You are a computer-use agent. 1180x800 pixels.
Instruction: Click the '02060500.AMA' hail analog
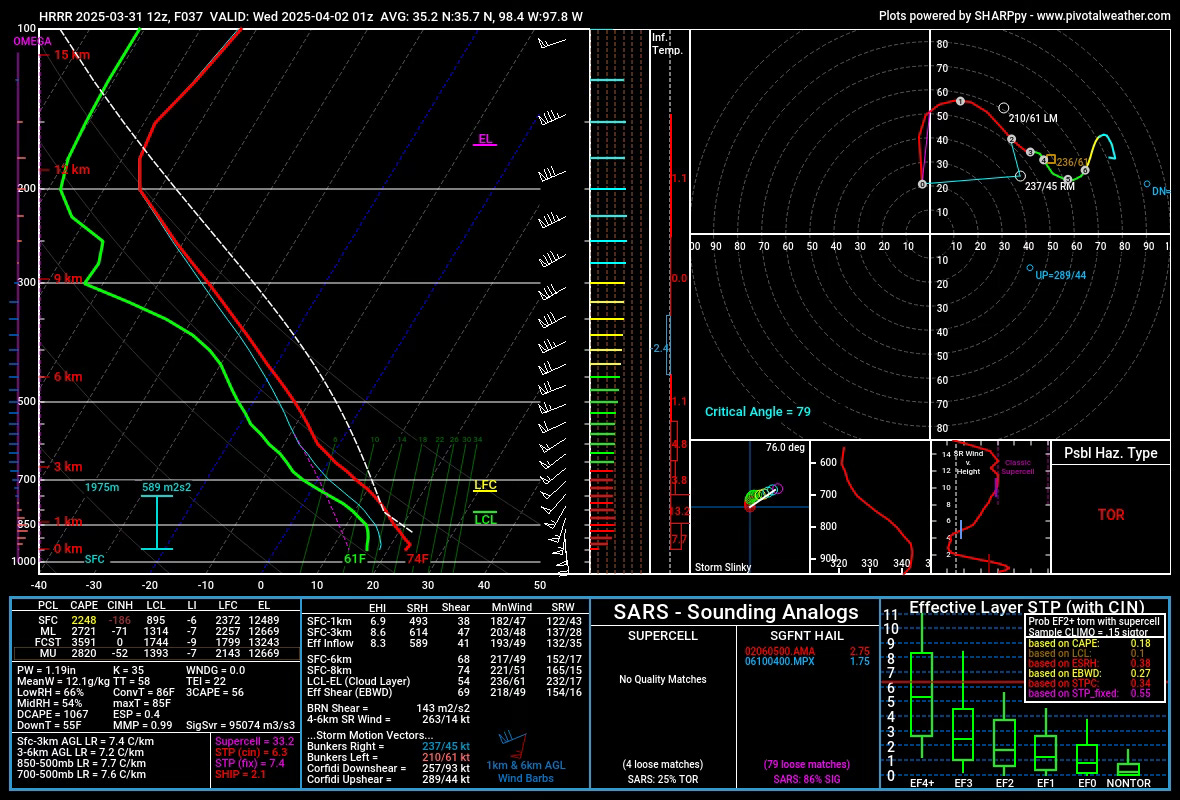pos(780,652)
